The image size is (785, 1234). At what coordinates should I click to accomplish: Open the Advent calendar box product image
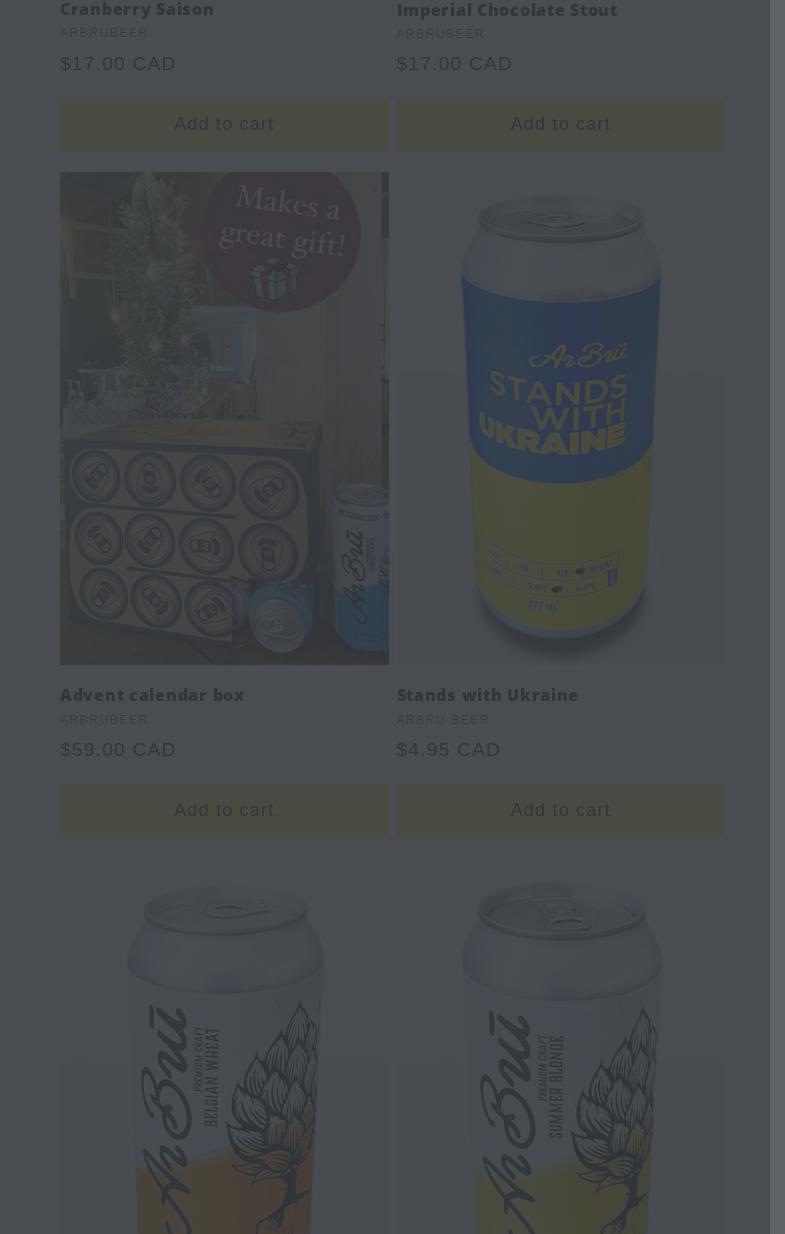pos(224,418)
